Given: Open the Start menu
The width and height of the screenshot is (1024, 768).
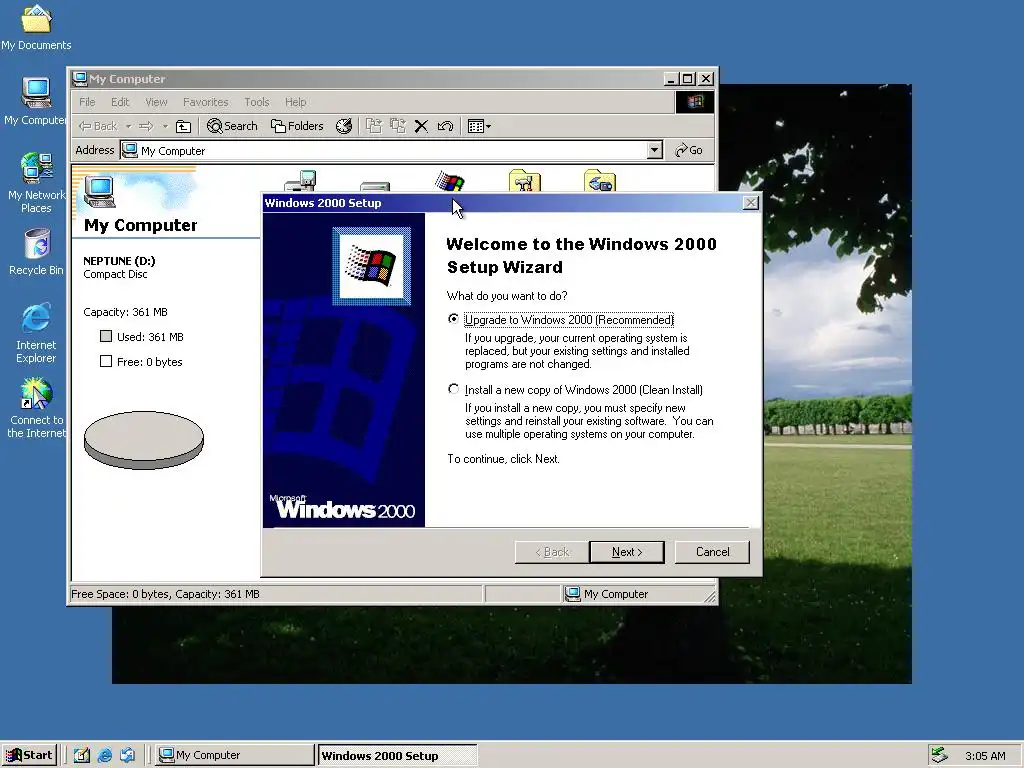Looking at the screenshot, I should (x=29, y=755).
